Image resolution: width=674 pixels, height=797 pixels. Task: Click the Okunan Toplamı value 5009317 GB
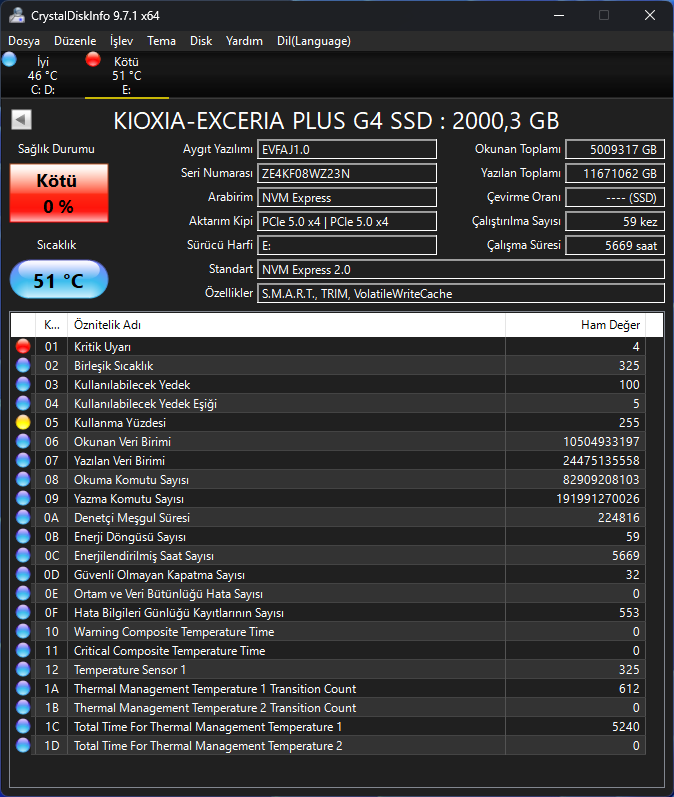pos(615,149)
